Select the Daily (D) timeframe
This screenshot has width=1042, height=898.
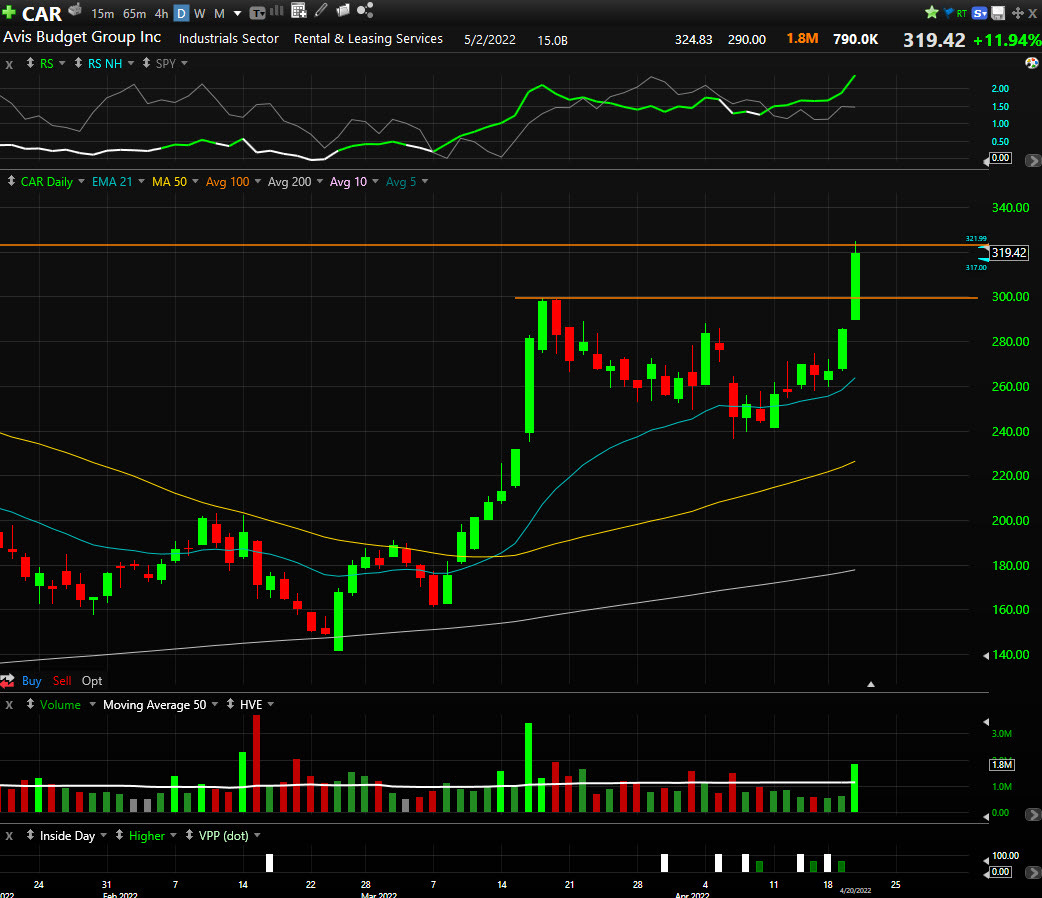click(181, 13)
